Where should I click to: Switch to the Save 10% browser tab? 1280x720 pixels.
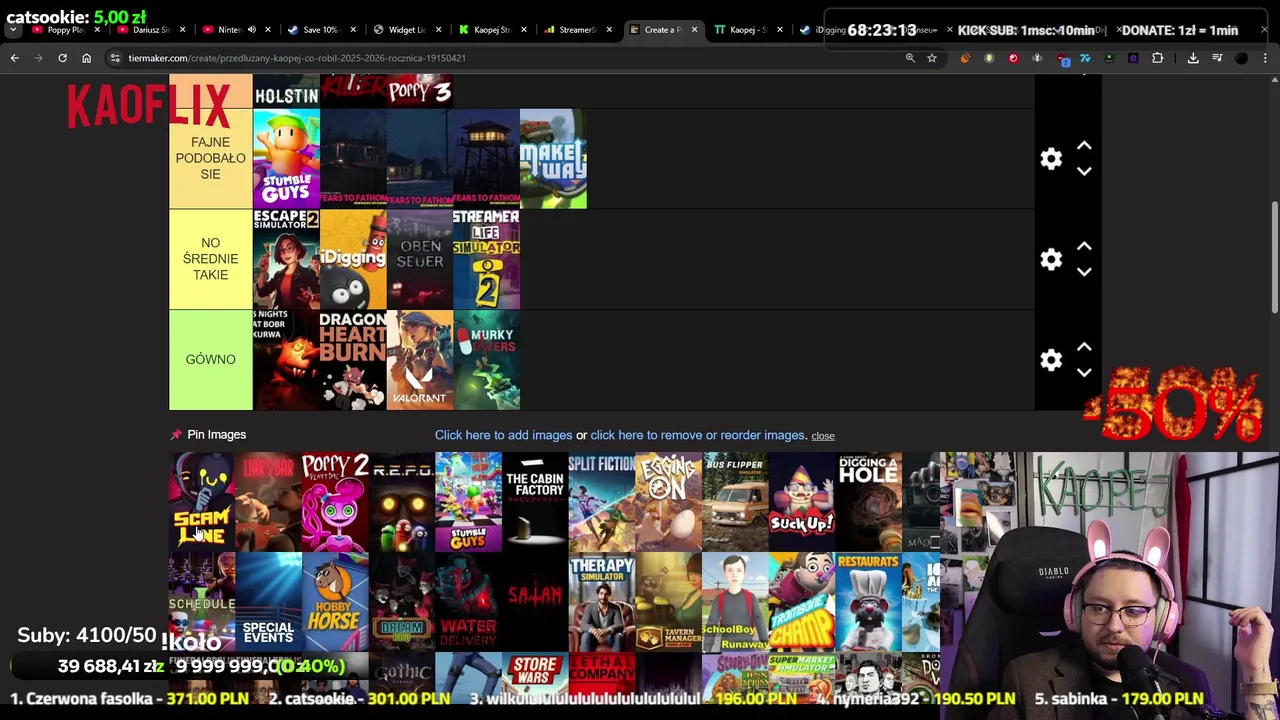coord(320,30)
